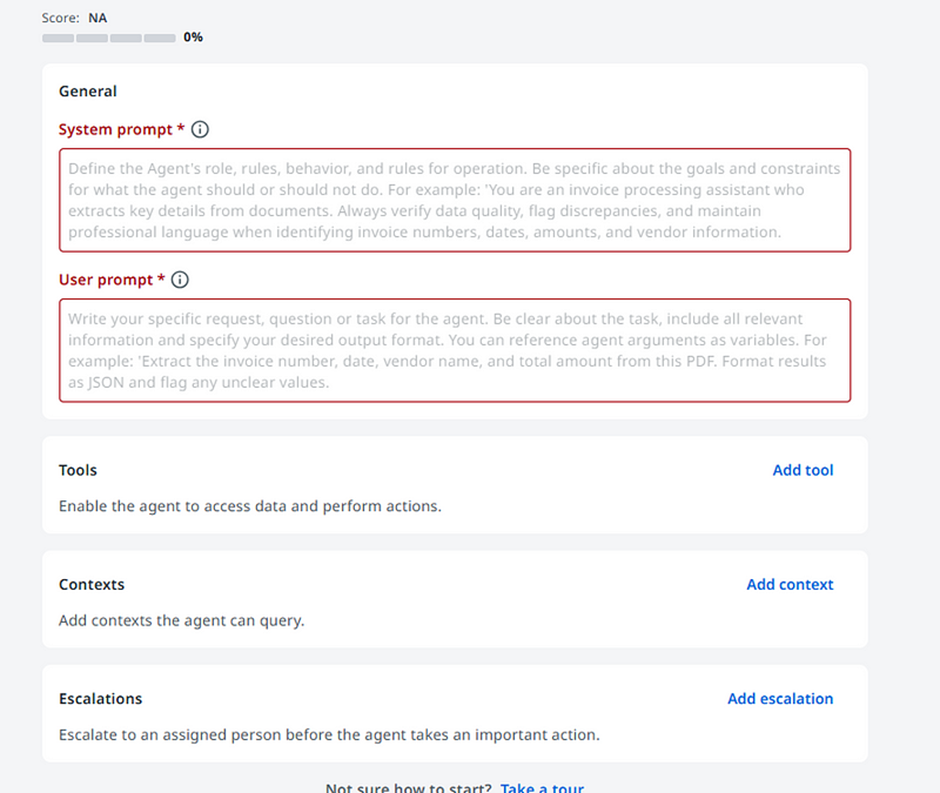Click the last segment of the score bar
940x793 pixels.
[160, 37]
